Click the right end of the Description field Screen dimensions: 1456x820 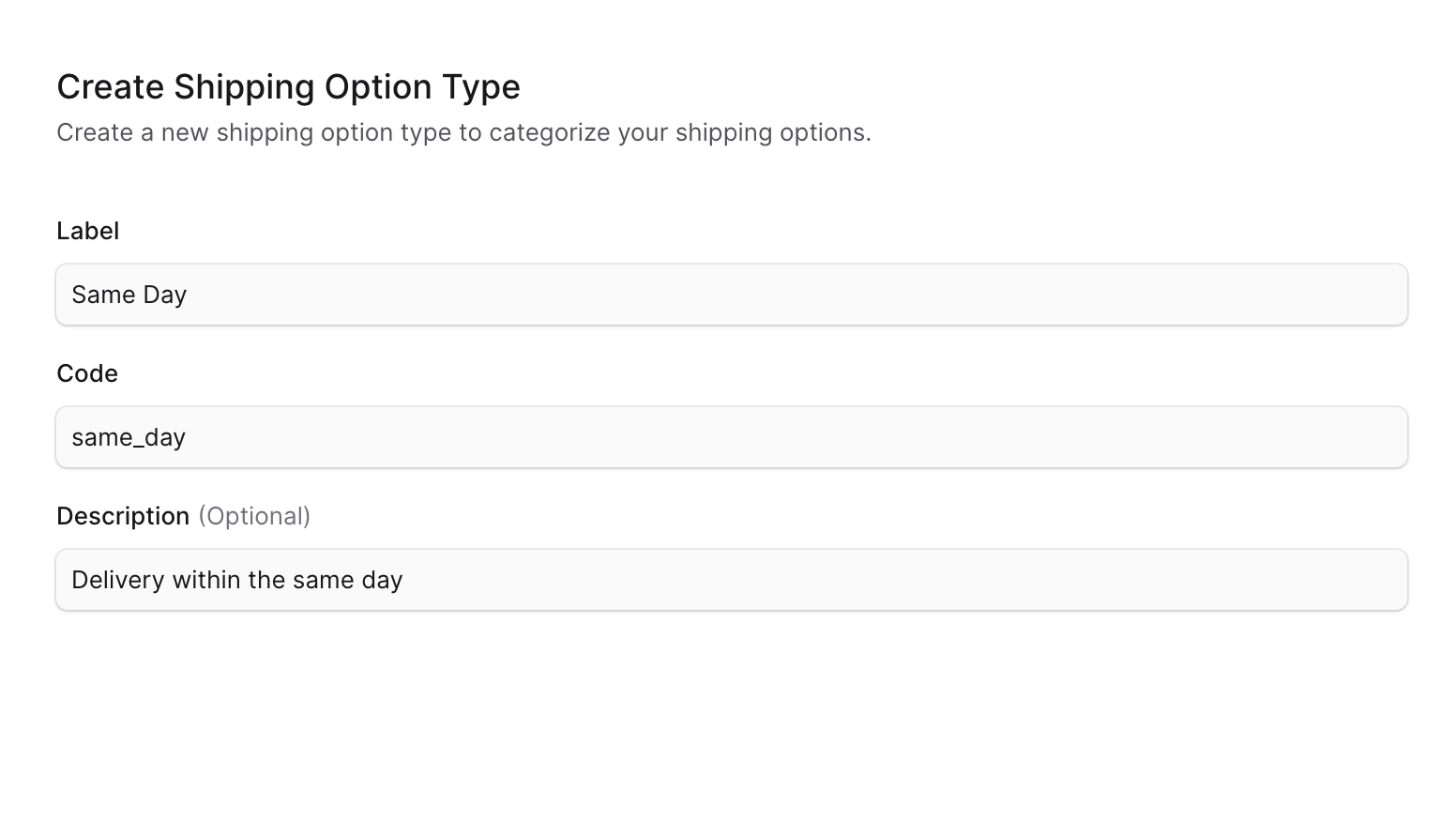(1379, 579)
